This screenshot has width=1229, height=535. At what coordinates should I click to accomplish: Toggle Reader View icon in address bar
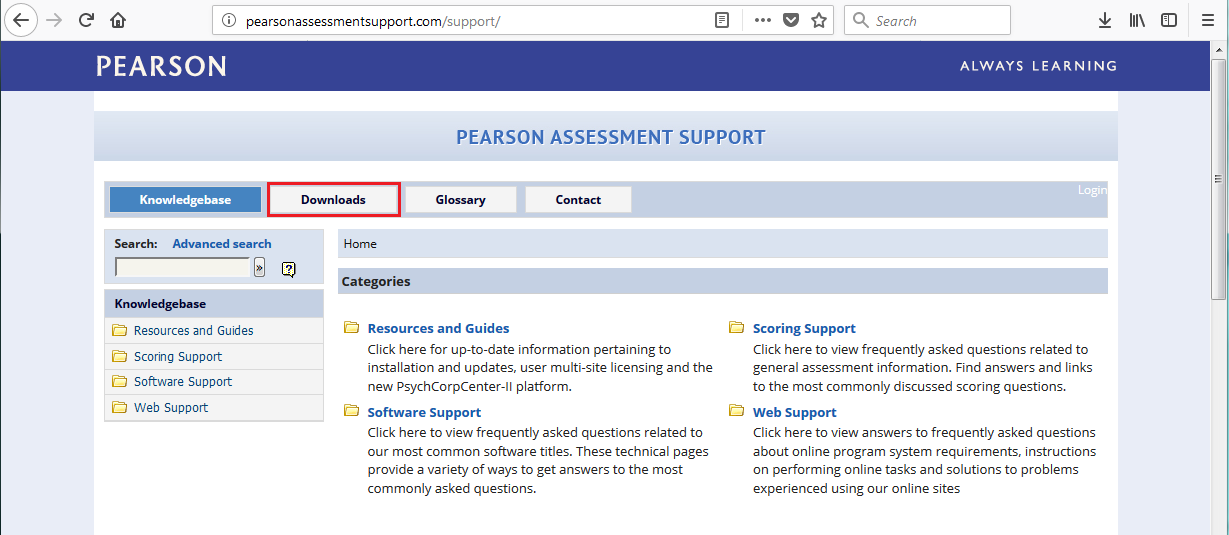(x=722, y=20)
